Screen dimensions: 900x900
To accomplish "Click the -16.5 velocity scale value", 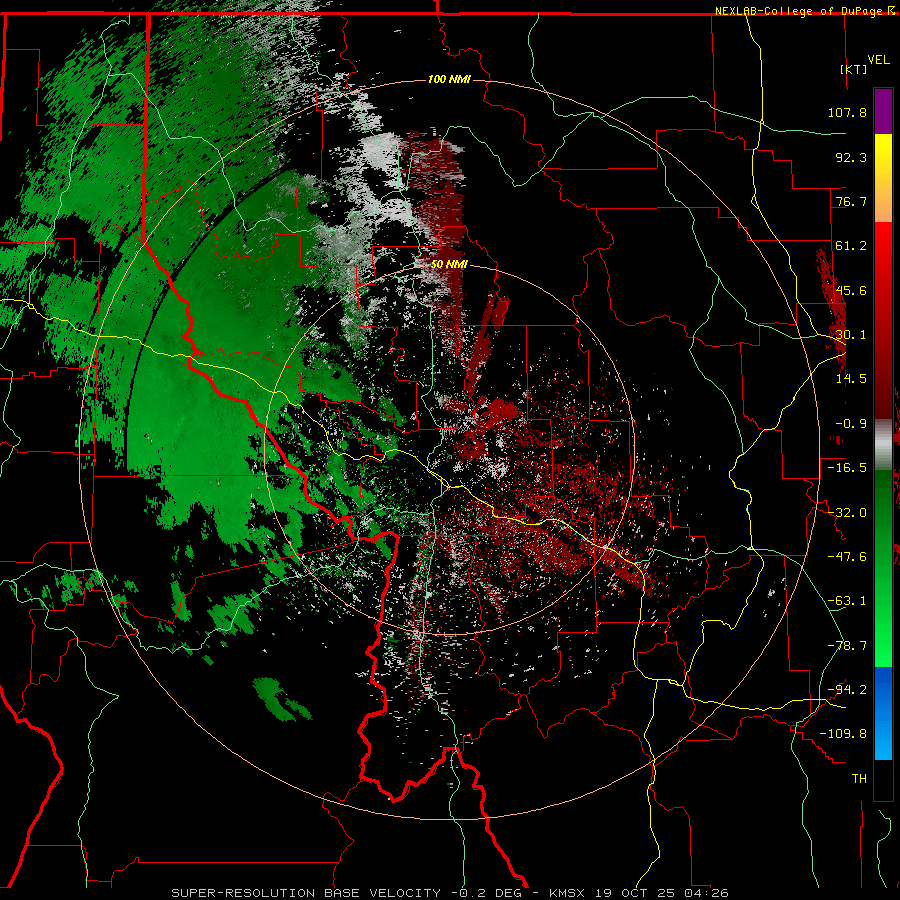I will pyautogui.click(x=847, y=468).
